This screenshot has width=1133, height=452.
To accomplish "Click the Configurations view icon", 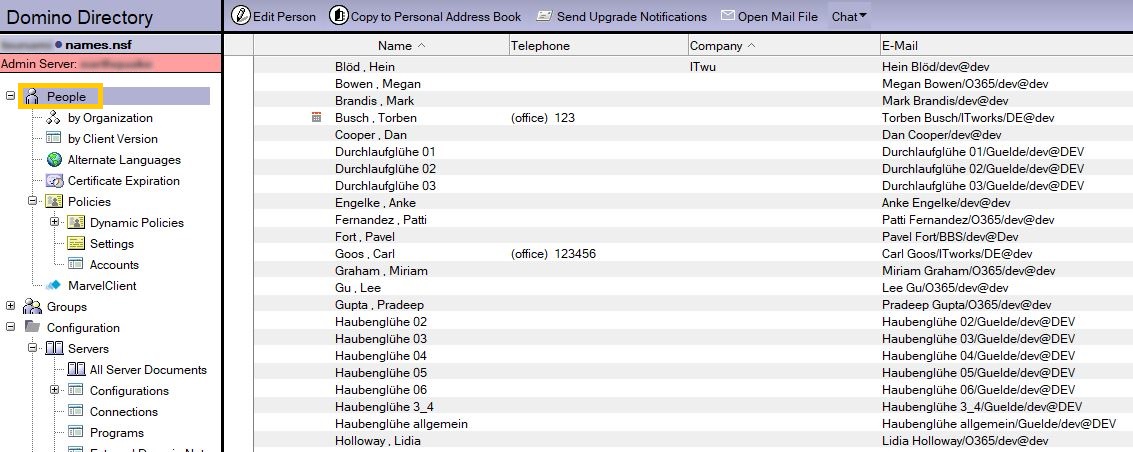I will (75, 391).
